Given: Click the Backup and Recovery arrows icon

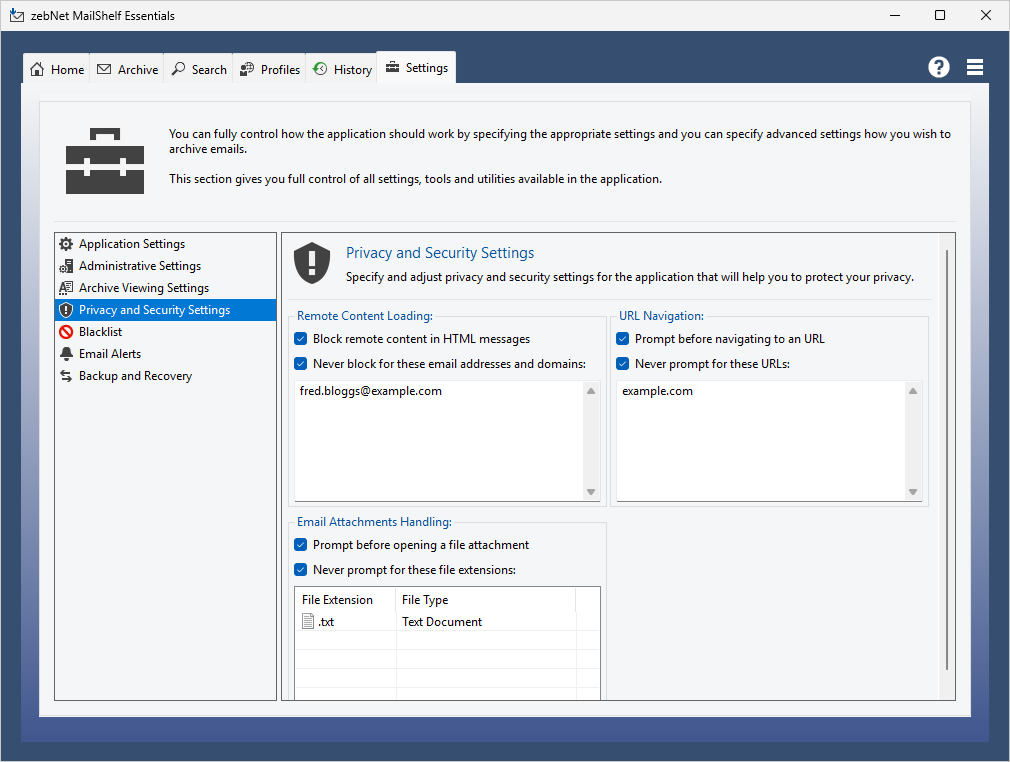Looking at the screenshot, I should [x=66, y=376].
